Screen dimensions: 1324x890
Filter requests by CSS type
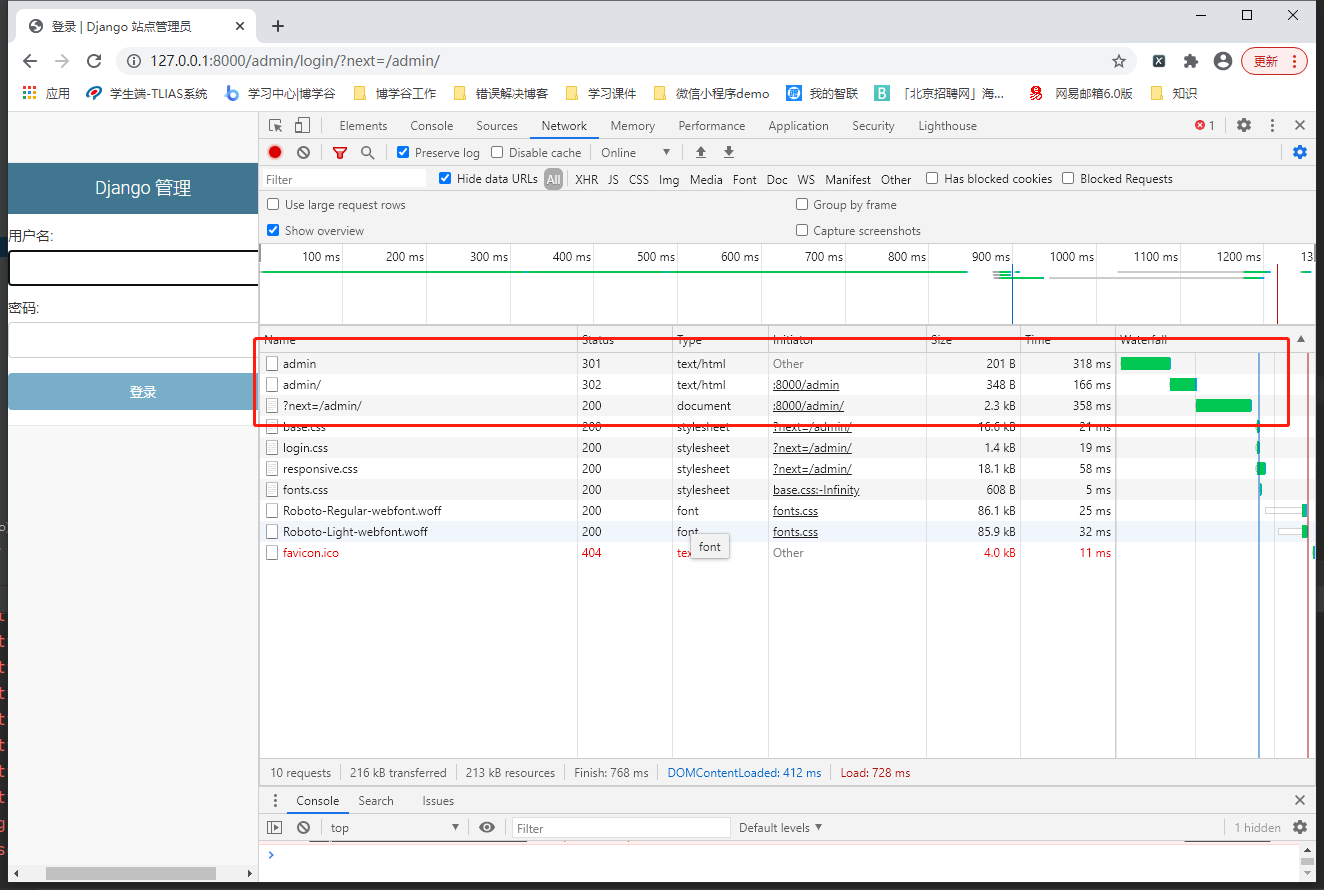point(638,179)
